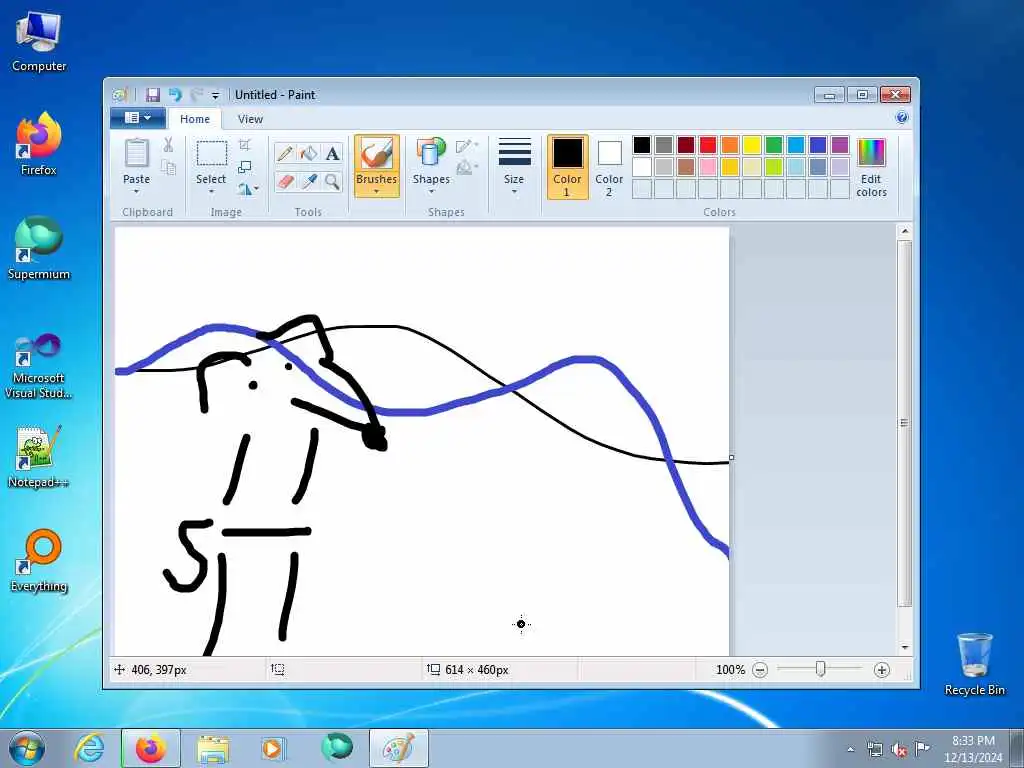Click Edit colors button

coord(871,167)
